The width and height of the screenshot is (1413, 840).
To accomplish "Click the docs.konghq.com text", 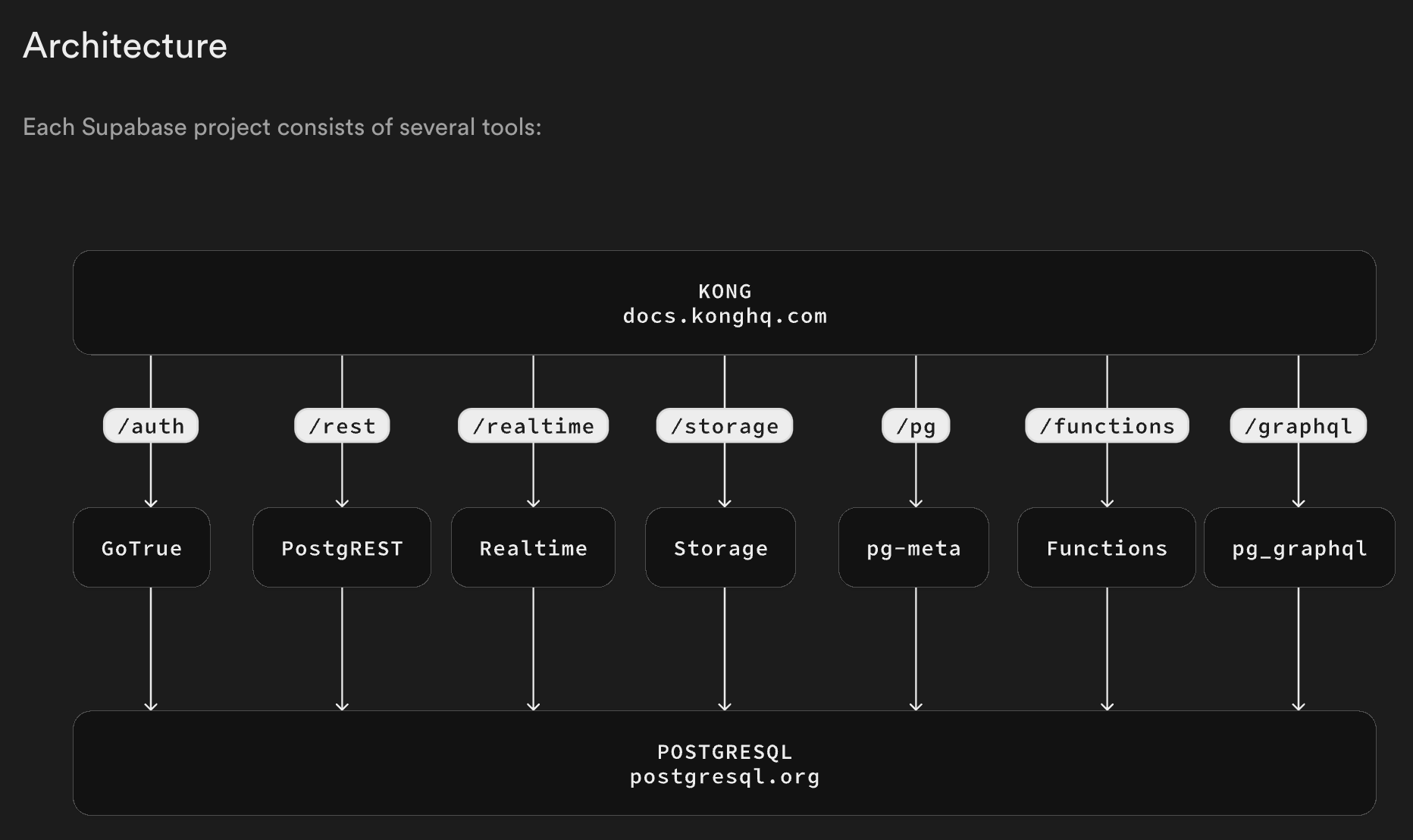I will [725, 316].
